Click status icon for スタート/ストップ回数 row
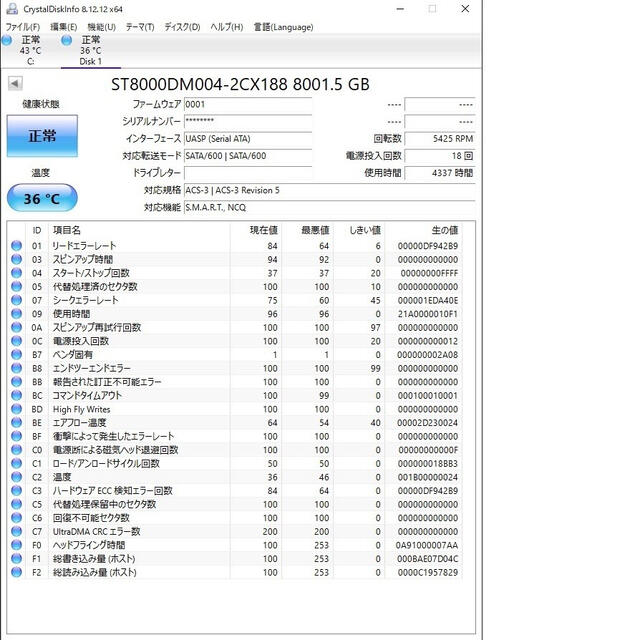The width and height of the screenshot is (640, 640). point(16,273)
